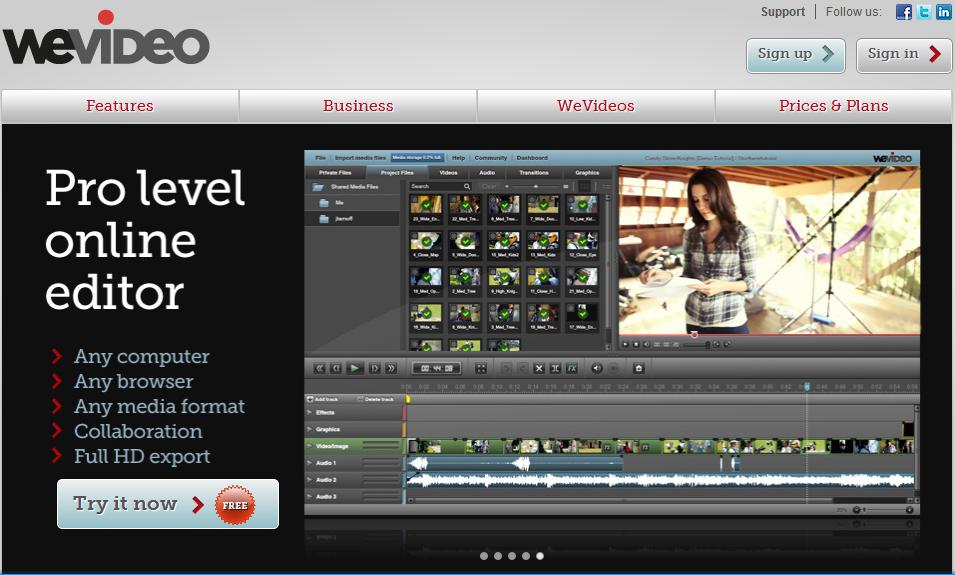Open the Features navigation tab
This screenshot has width=955, height=575.
point(120,106)
